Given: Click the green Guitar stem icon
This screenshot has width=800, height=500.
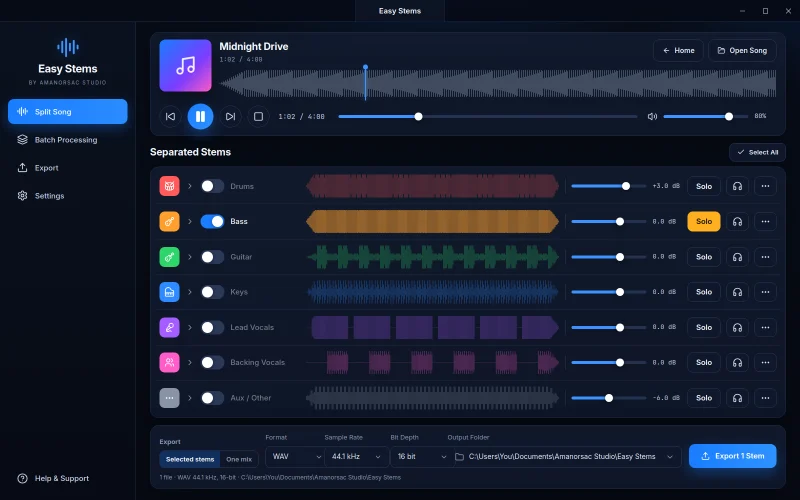Looking at the screenshot, I should [169, 257].
